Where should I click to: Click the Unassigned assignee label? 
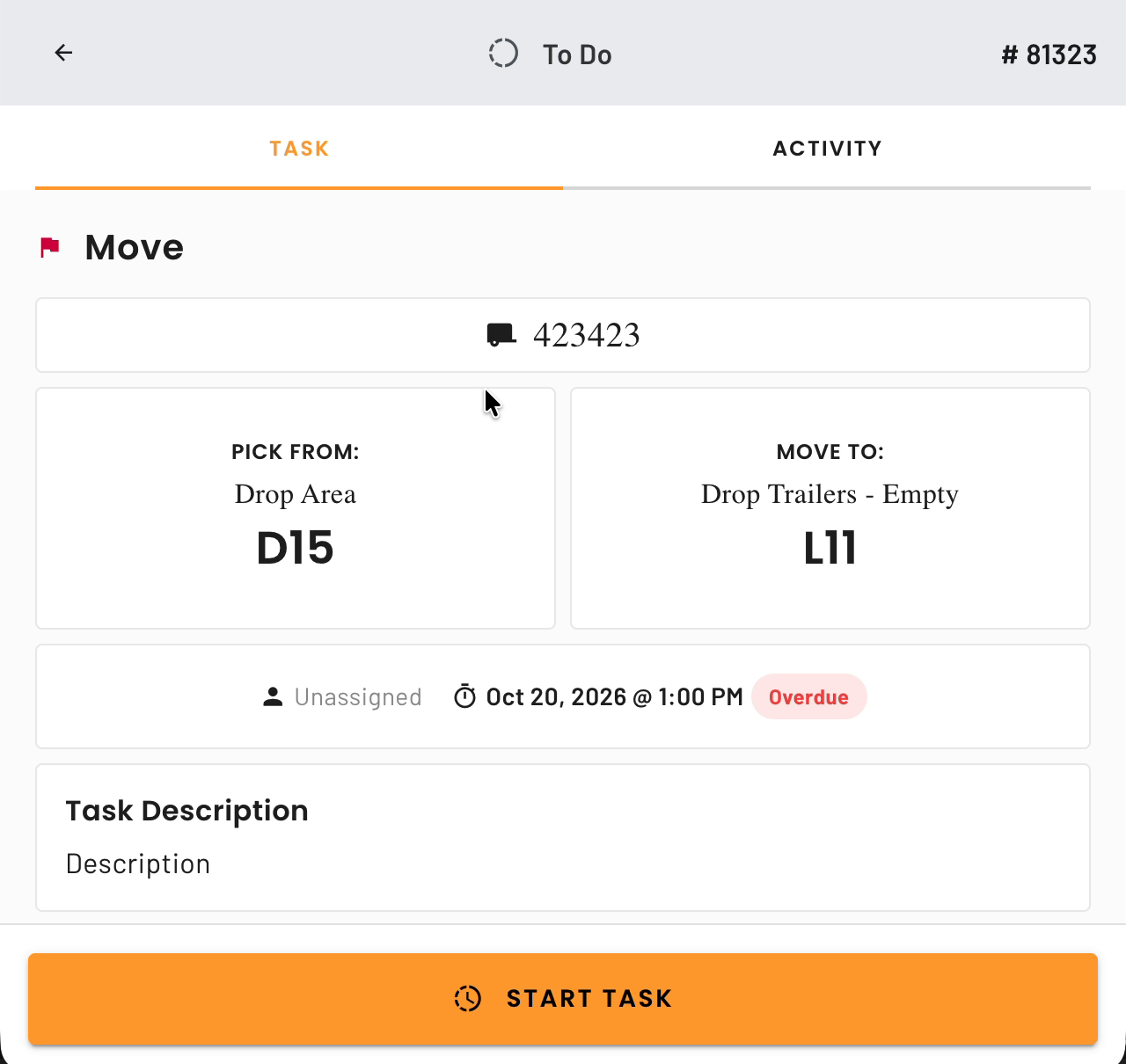[358, 697]
